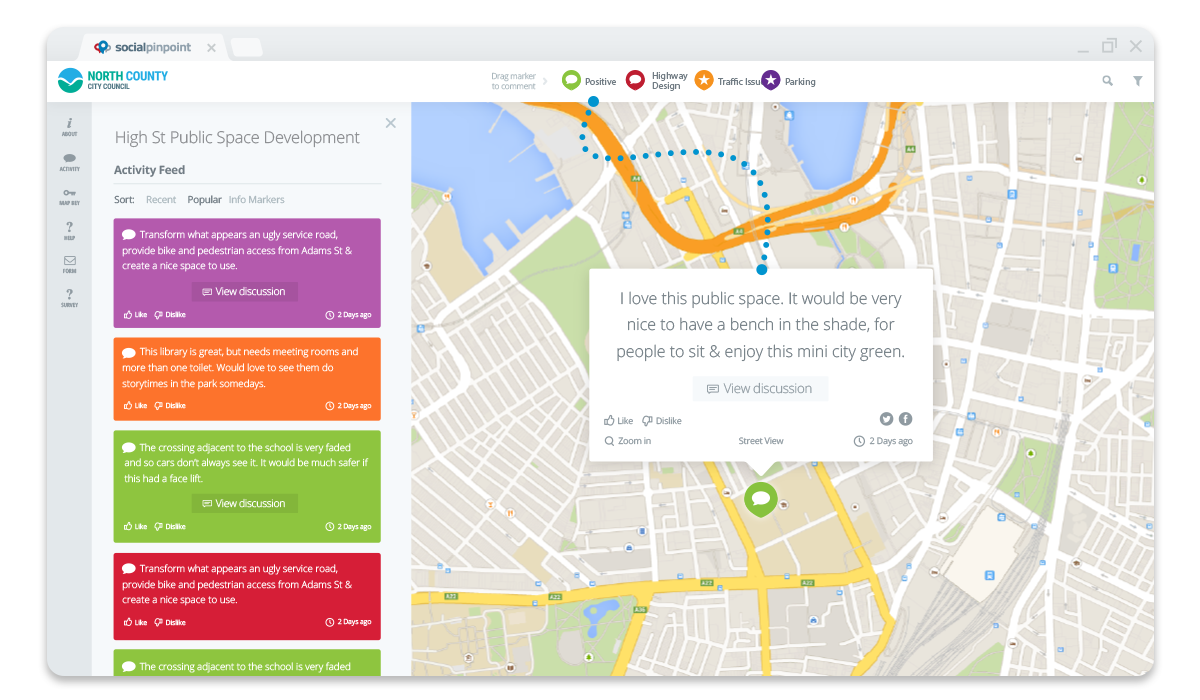Switch the Activity Feed sort to Recent
1200x700 pixels.
[161, 199]
